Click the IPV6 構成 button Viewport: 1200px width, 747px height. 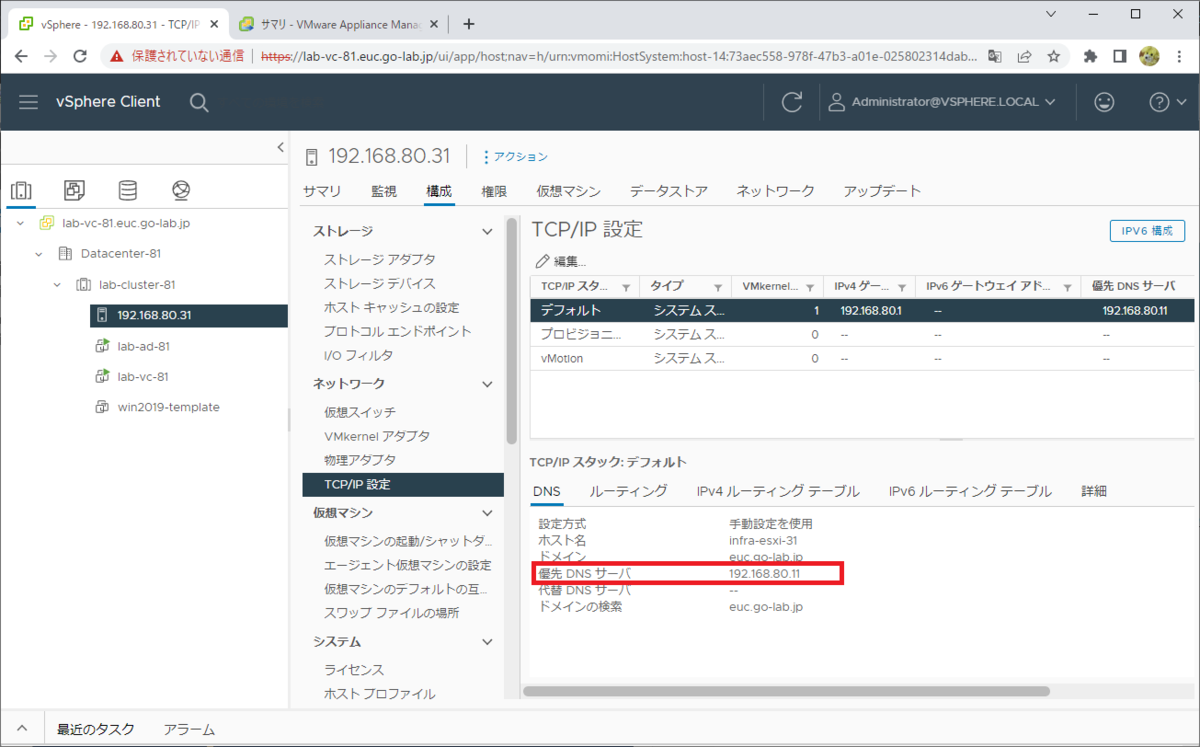point(1147,231)
